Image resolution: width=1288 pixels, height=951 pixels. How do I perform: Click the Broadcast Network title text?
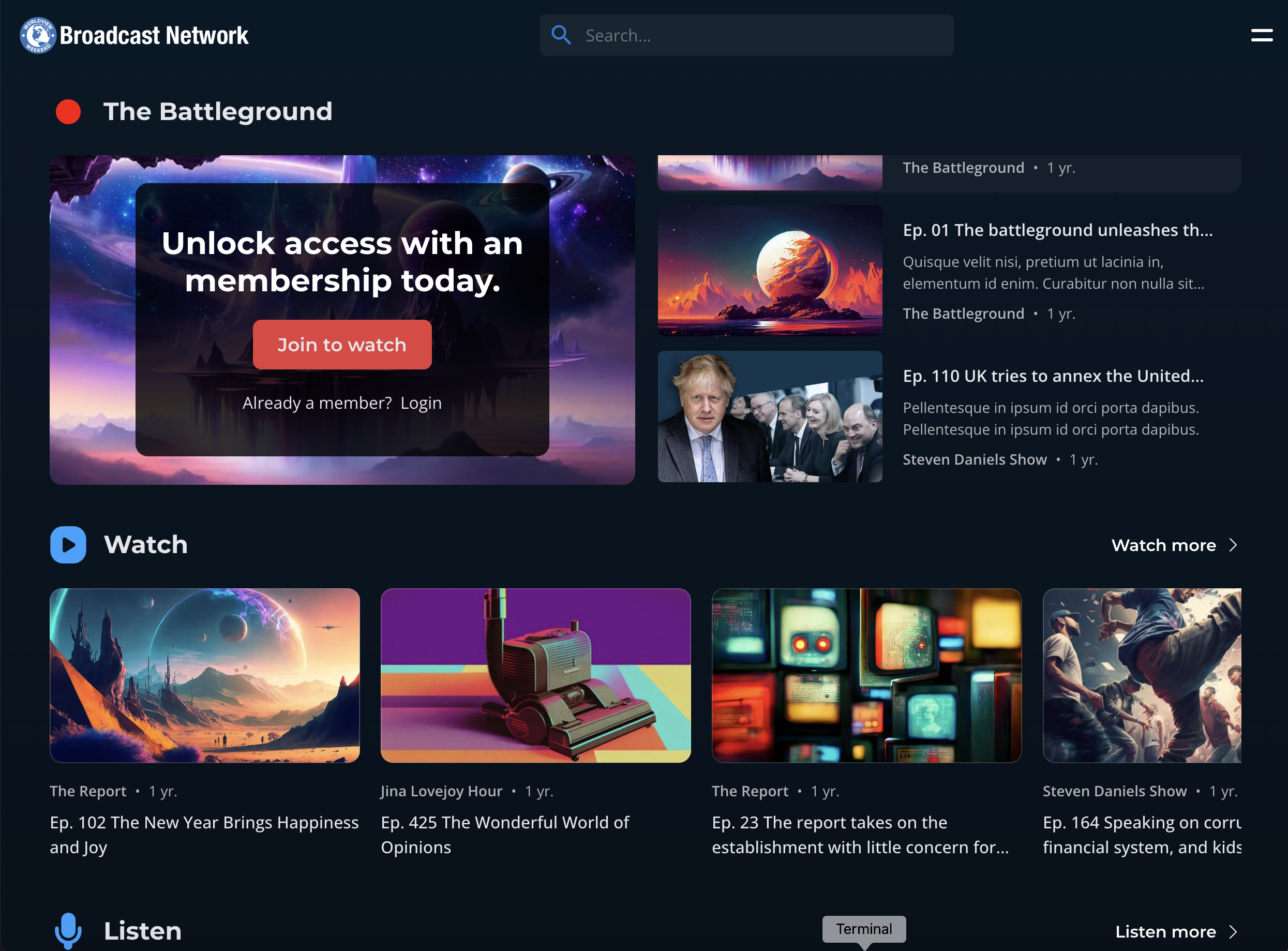[x=154, y=36]
